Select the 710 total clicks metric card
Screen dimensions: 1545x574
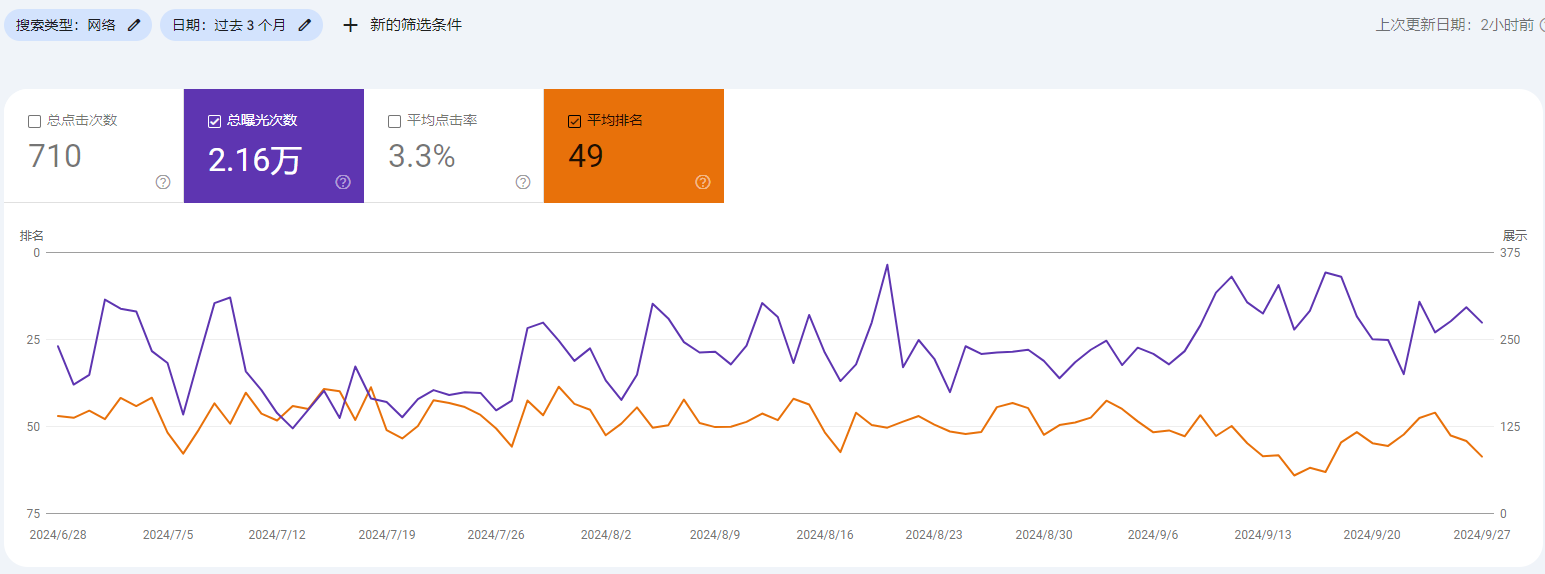point(94,146)
